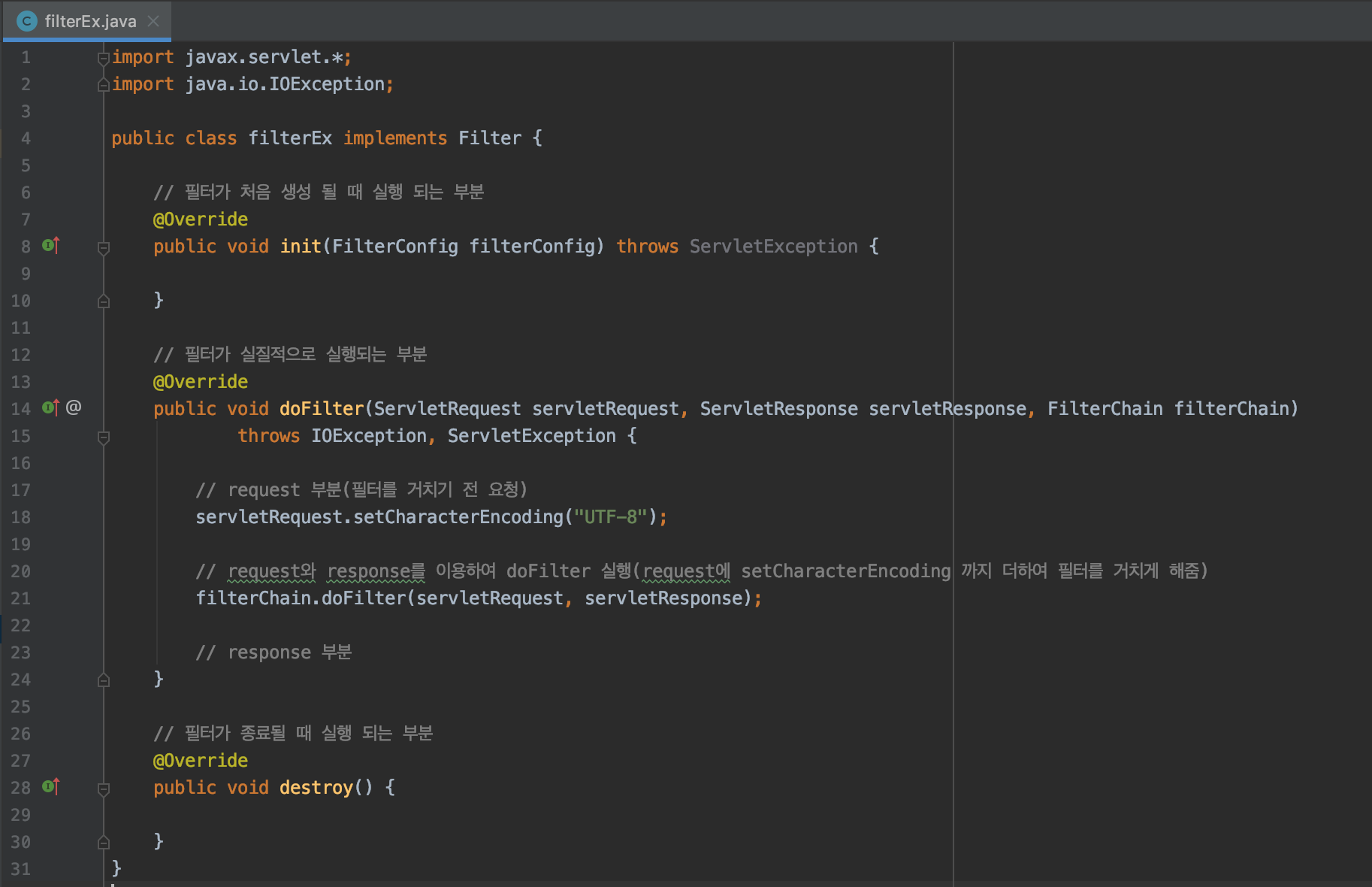
Task: Click the doFilter method name on line 14
Action: (x=322, y=409)
